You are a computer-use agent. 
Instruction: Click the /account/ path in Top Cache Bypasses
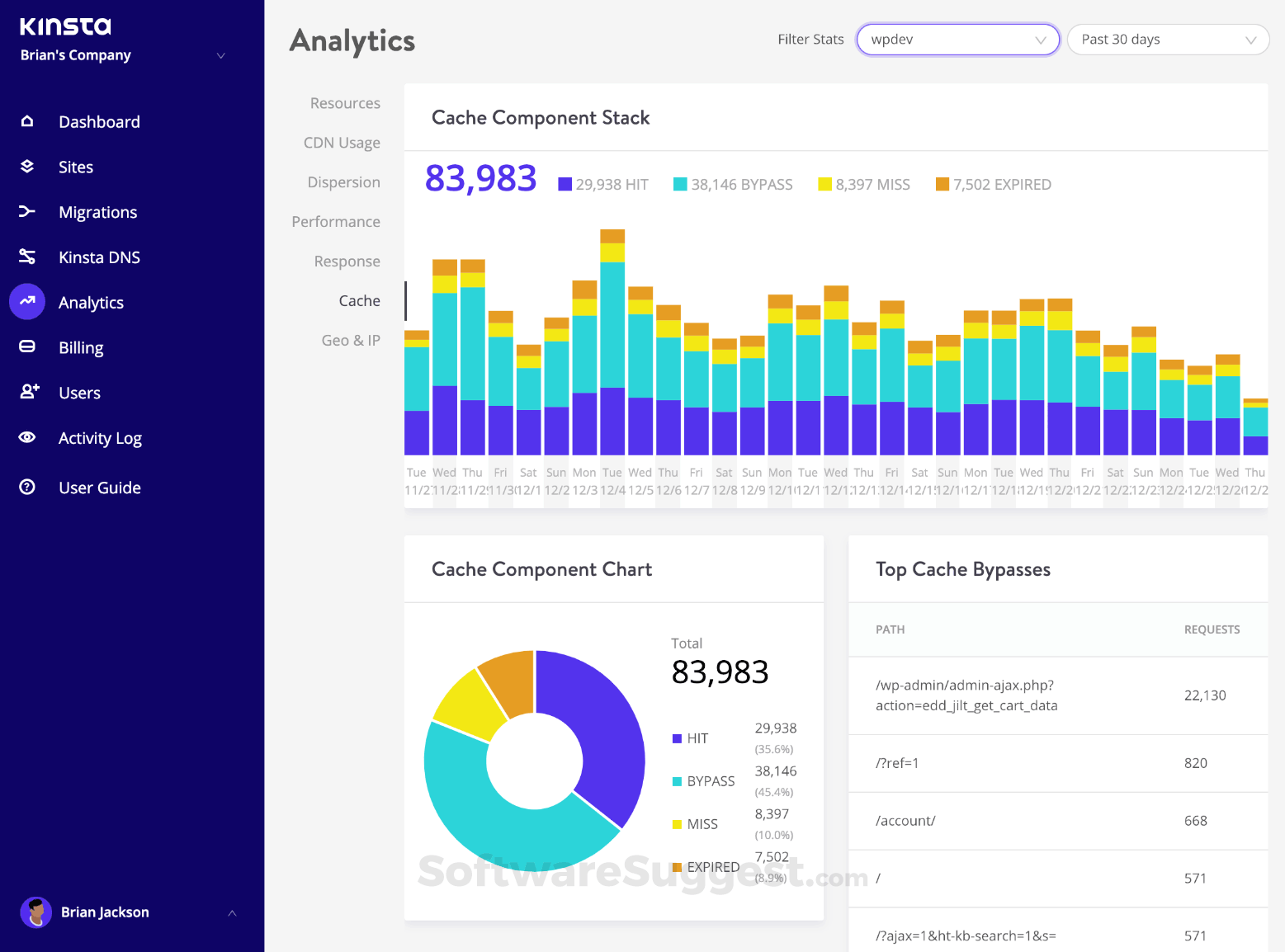tap(905, 821)
